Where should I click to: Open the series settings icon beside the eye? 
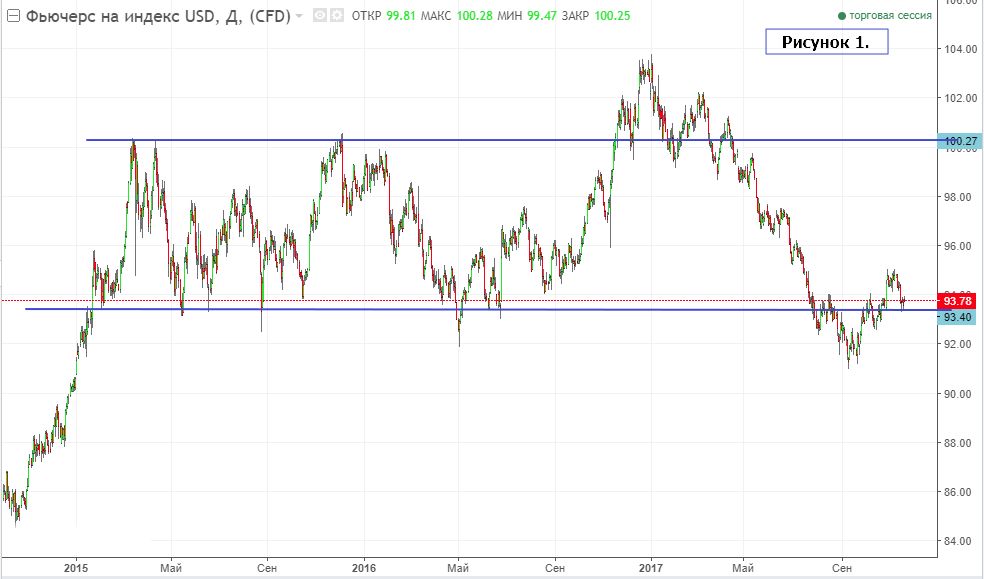(336, 16)
